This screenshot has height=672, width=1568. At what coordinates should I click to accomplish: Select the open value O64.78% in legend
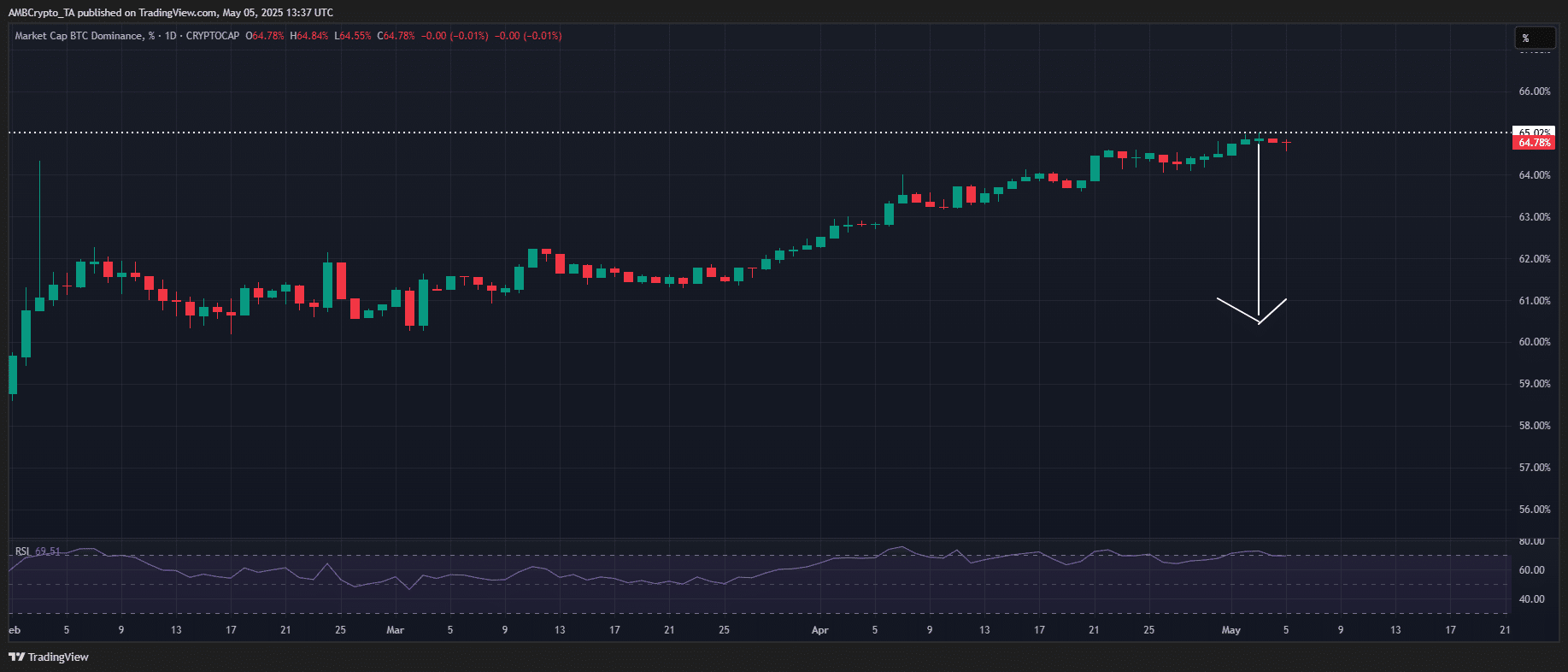[265, 36]
